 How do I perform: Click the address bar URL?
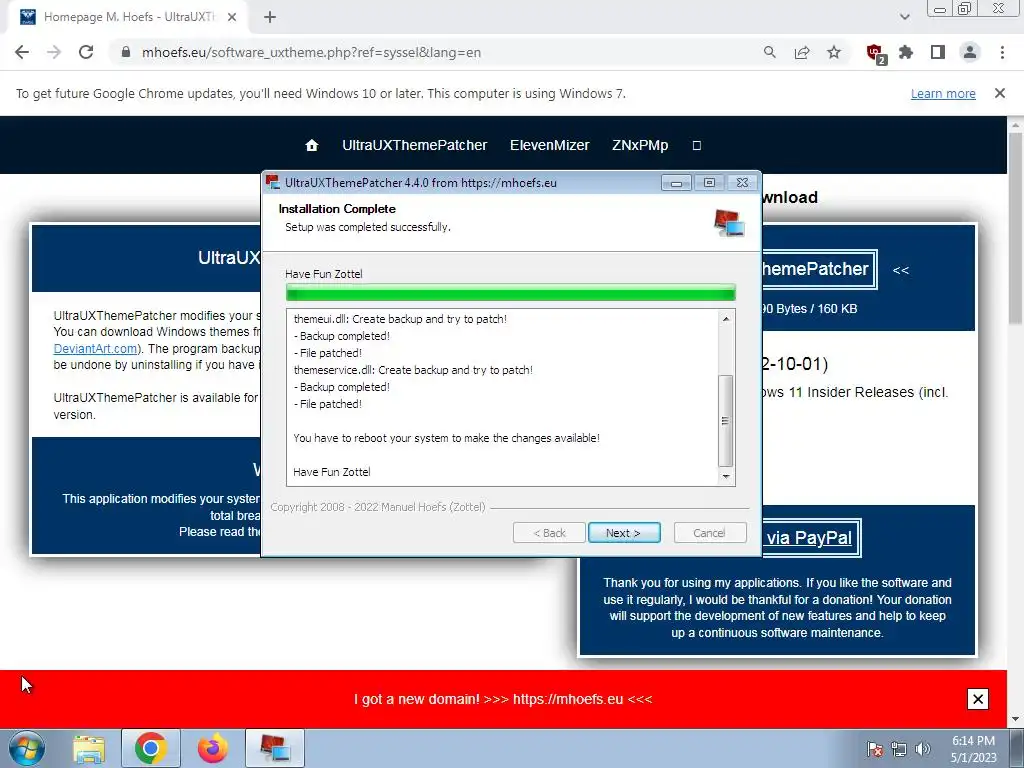pos(312,52)
